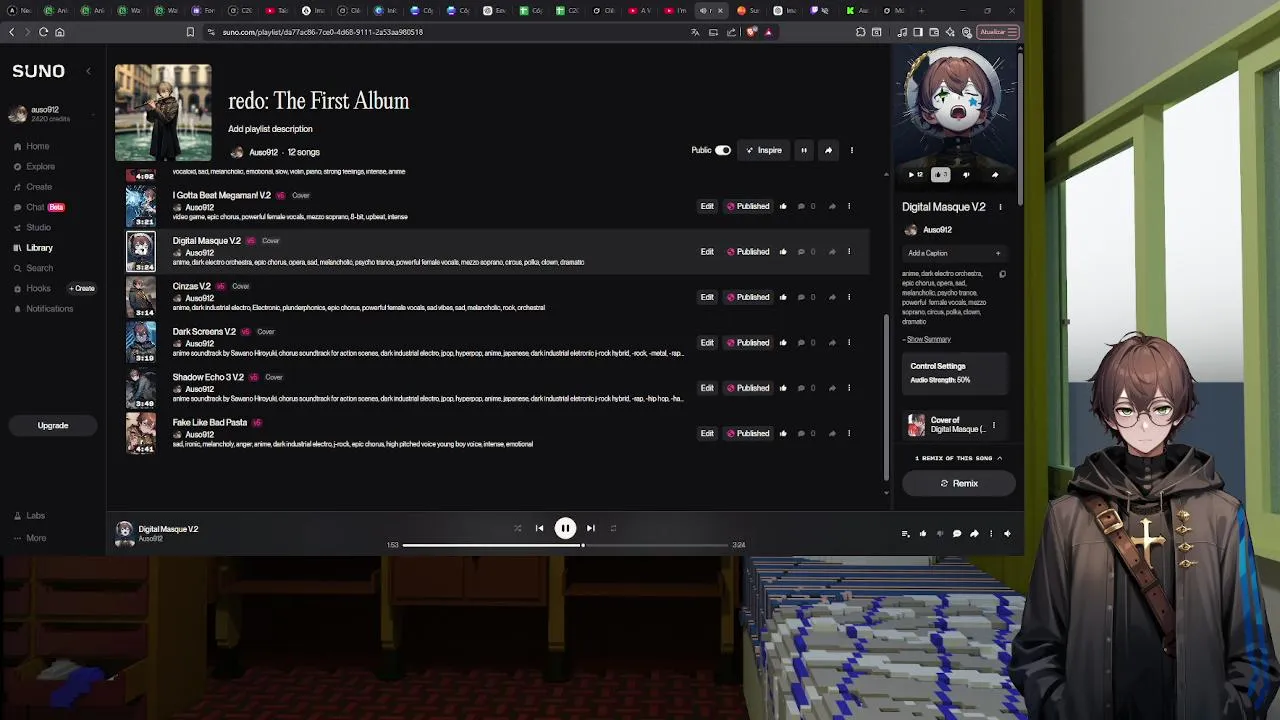Copy the style tags in details panel
Screen dimensions: 1280x720
(1002, 274)
